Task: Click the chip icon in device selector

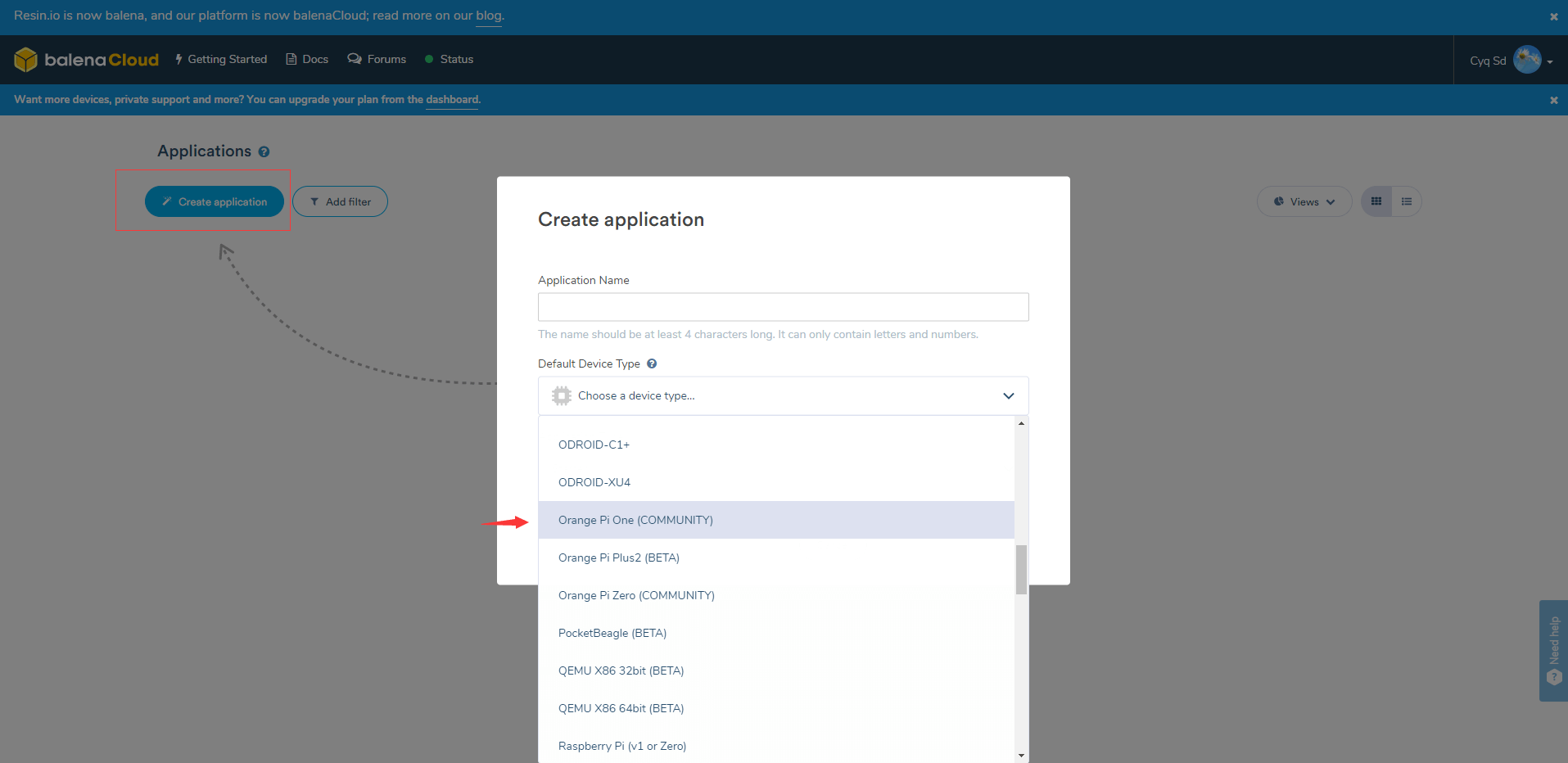Action: point(561,395)
